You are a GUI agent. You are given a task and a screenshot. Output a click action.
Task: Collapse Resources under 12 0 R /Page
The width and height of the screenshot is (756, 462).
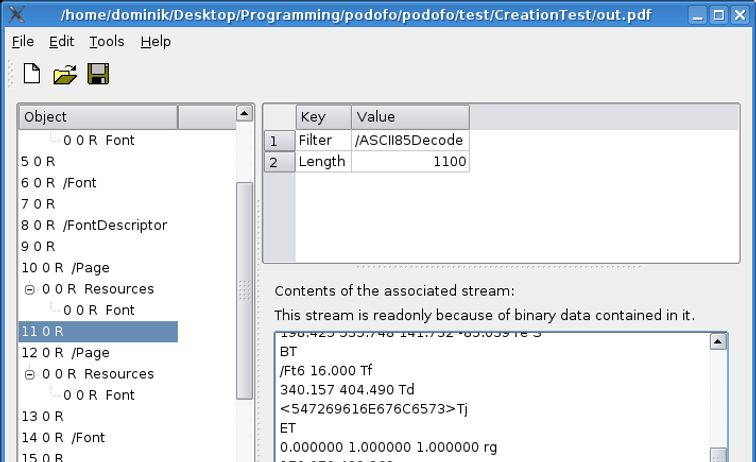pos(30,374)
